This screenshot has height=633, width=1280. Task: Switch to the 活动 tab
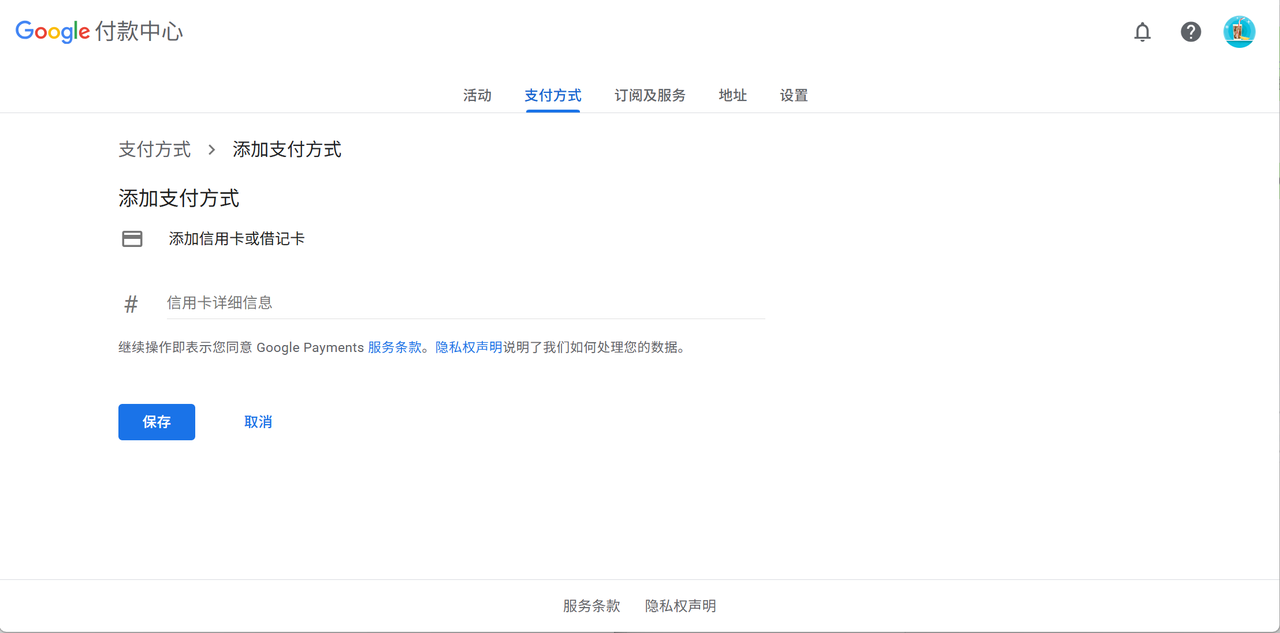coord(477,94)
